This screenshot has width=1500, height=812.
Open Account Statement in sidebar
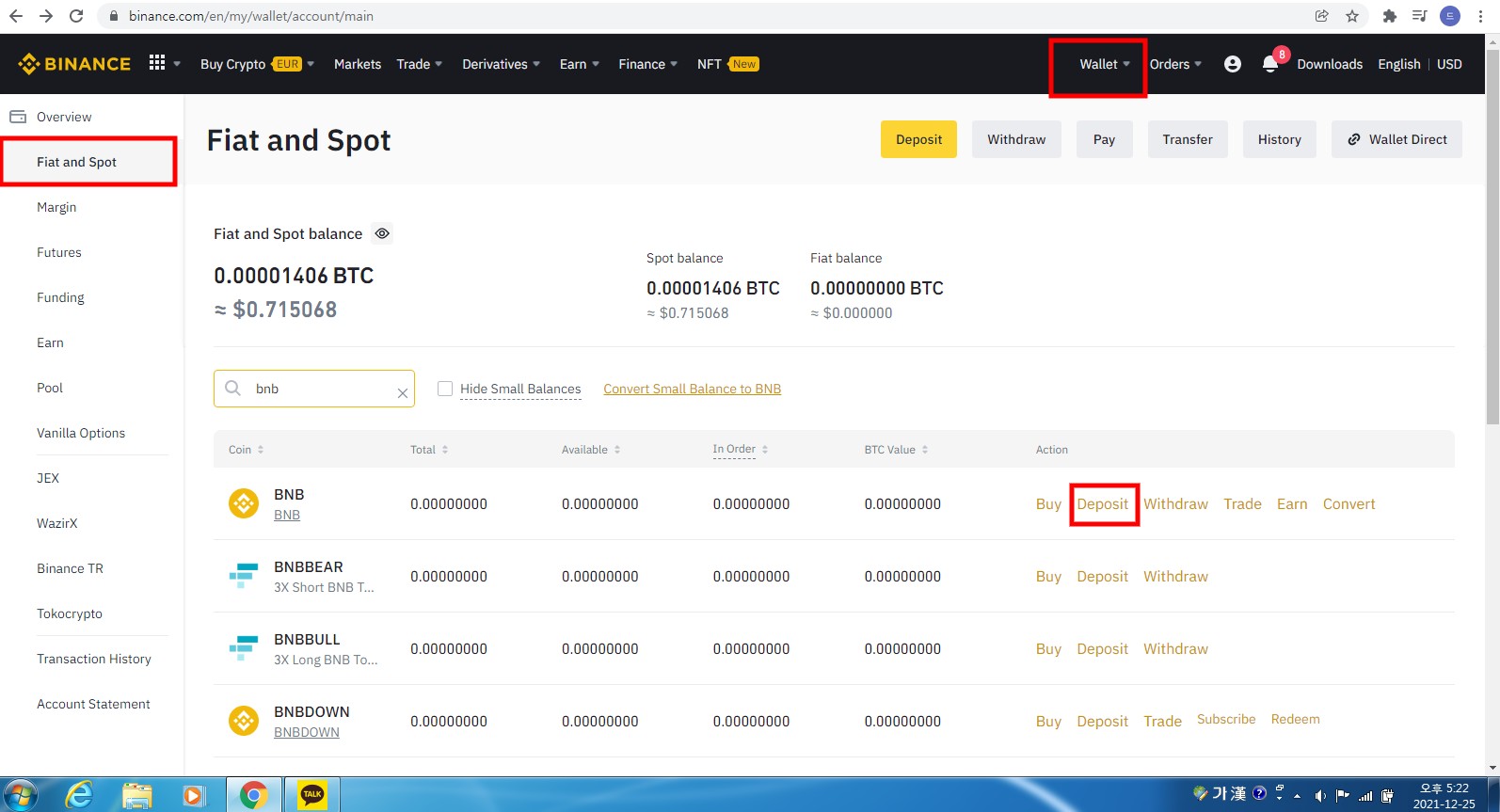93,704
